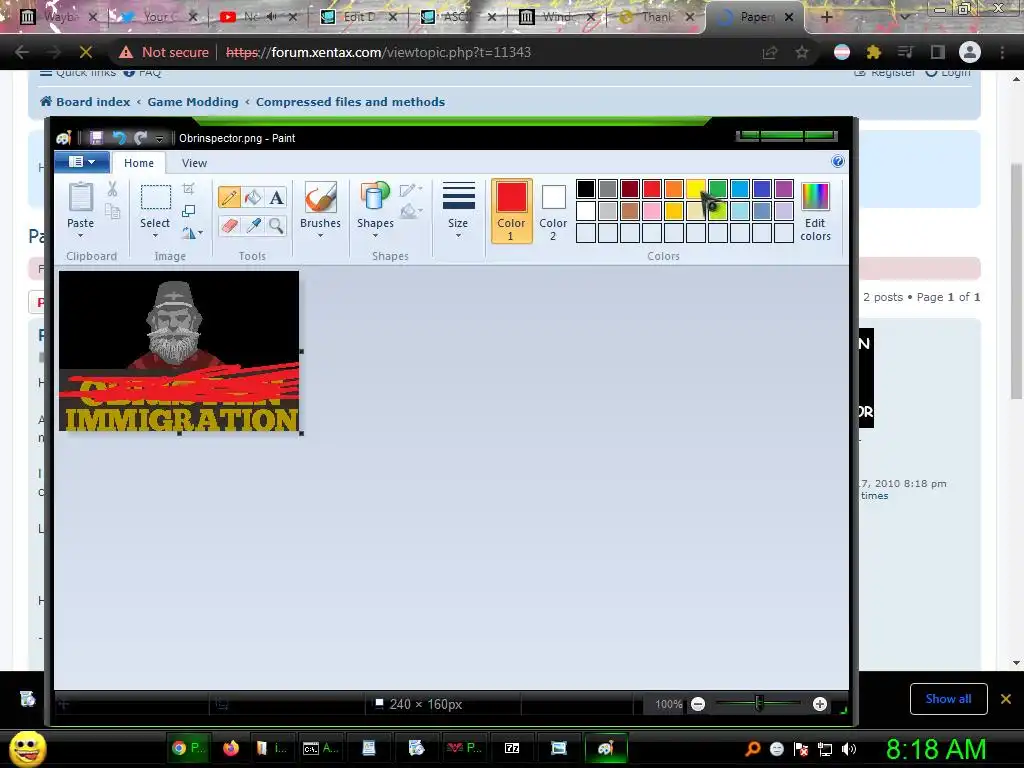This screenshot has width=1024, height=768.
Task: Click the smiley Start button
Action: pos(27,748)
